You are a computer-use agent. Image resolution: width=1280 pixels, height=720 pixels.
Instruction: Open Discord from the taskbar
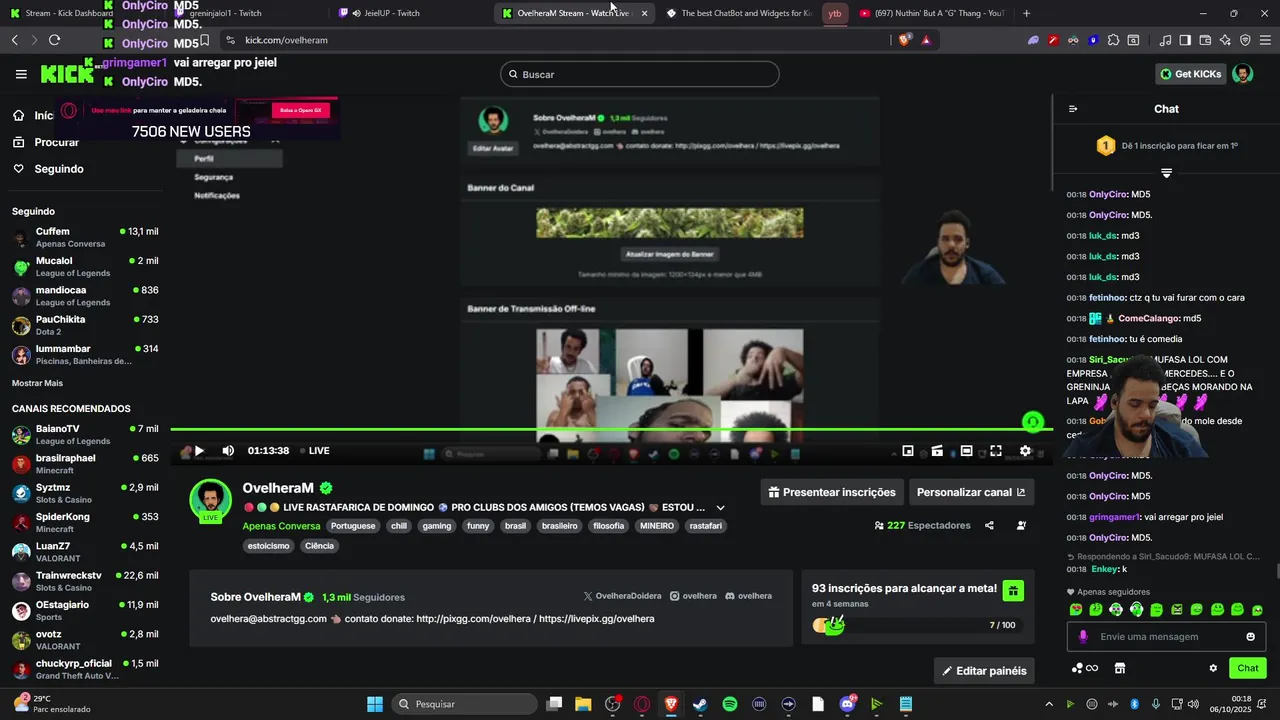pos(848,704)
